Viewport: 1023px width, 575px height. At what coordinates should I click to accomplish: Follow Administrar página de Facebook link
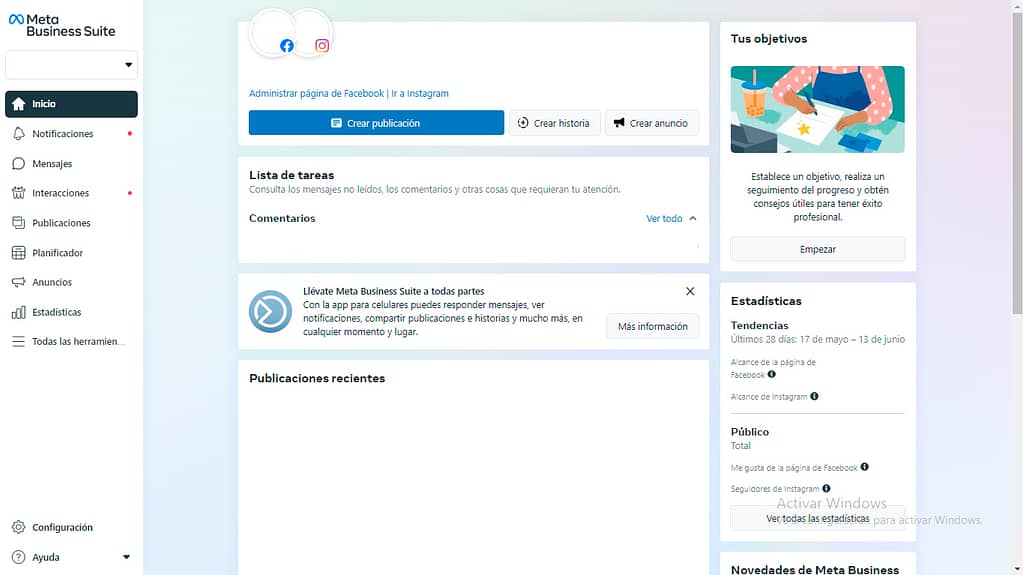(316, 93)
